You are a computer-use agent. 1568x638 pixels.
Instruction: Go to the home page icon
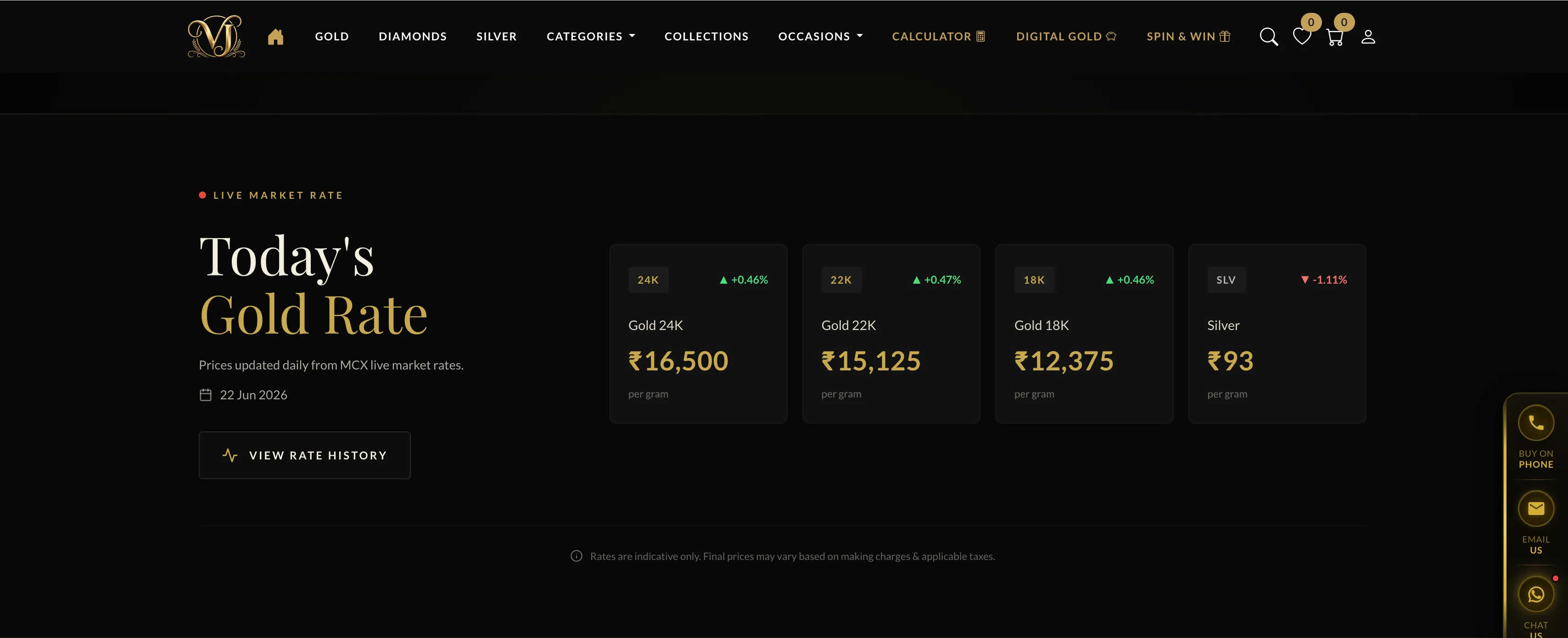(276, 37)
